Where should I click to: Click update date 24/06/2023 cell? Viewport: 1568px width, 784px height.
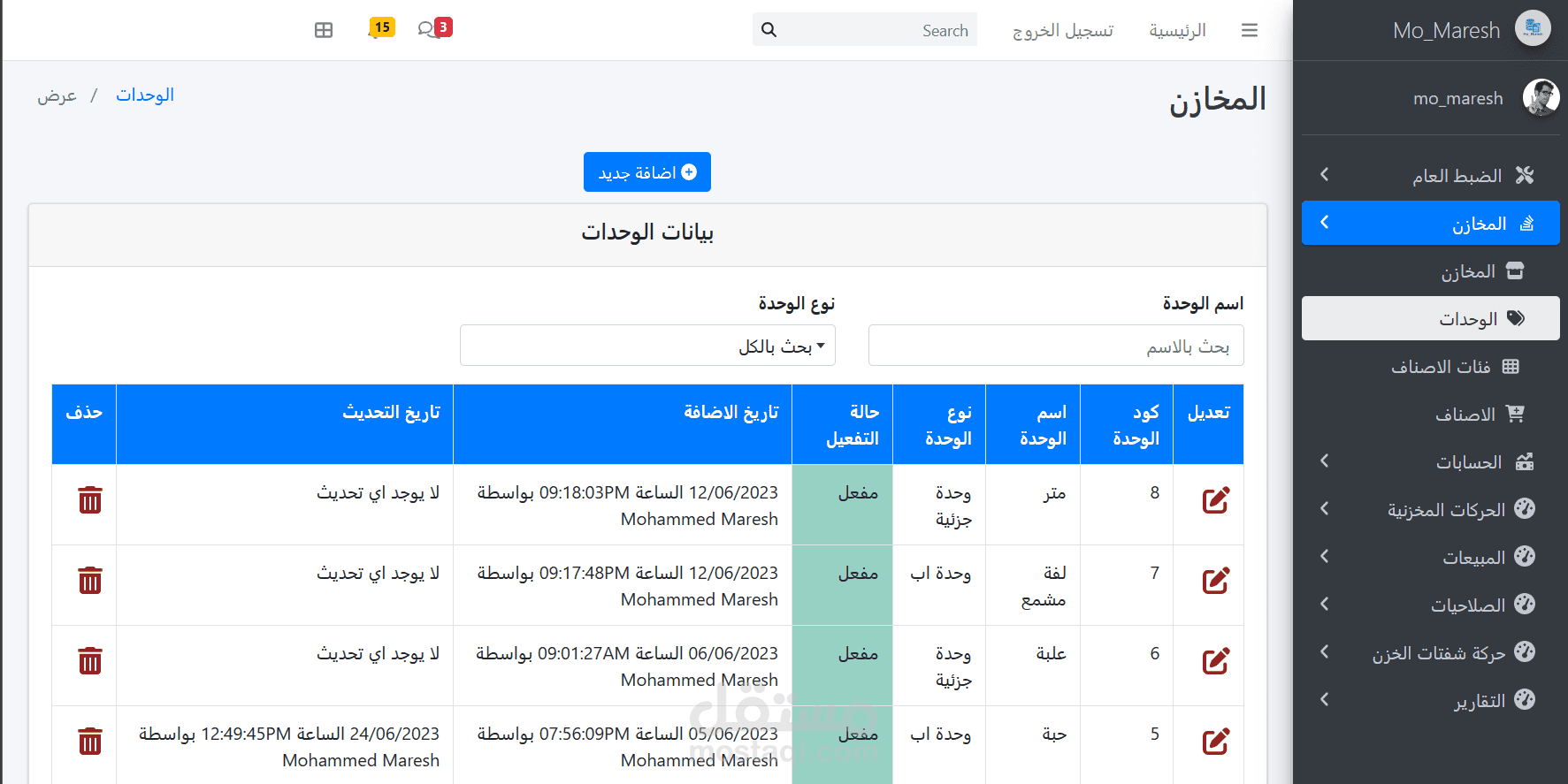click(x=285, y=744)
